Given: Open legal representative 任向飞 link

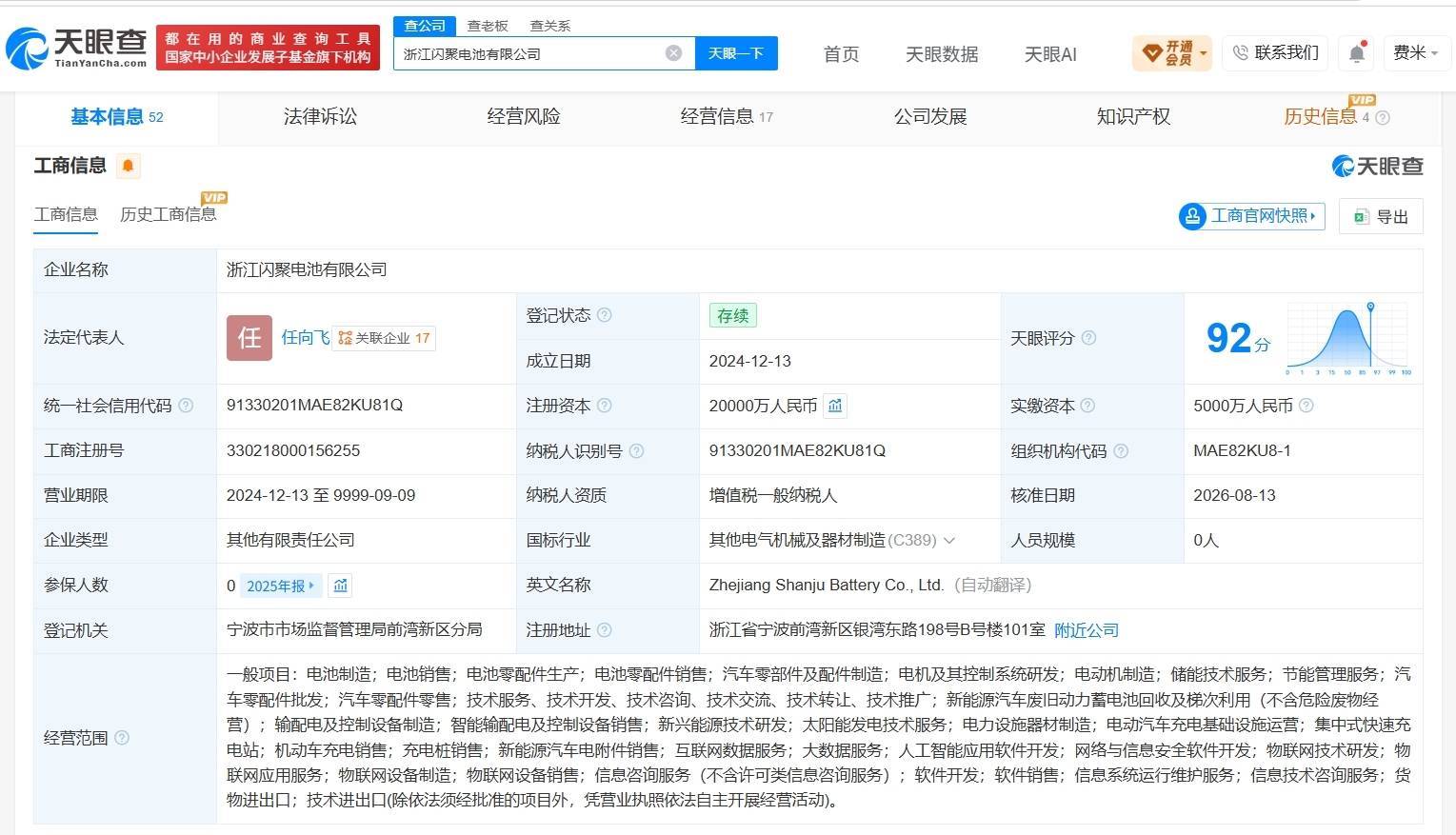Looking at the screenshot, I should [306, 338].
